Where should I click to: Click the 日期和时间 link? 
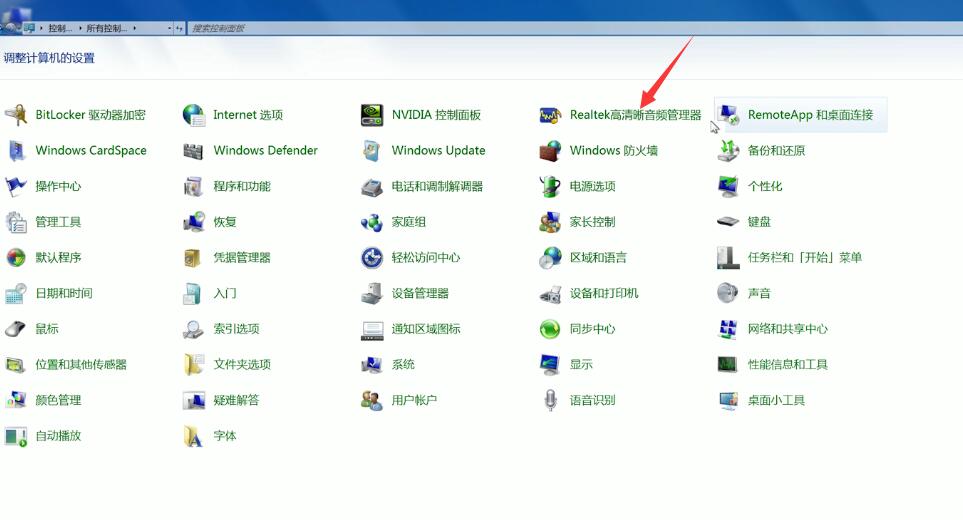(64, 293)
